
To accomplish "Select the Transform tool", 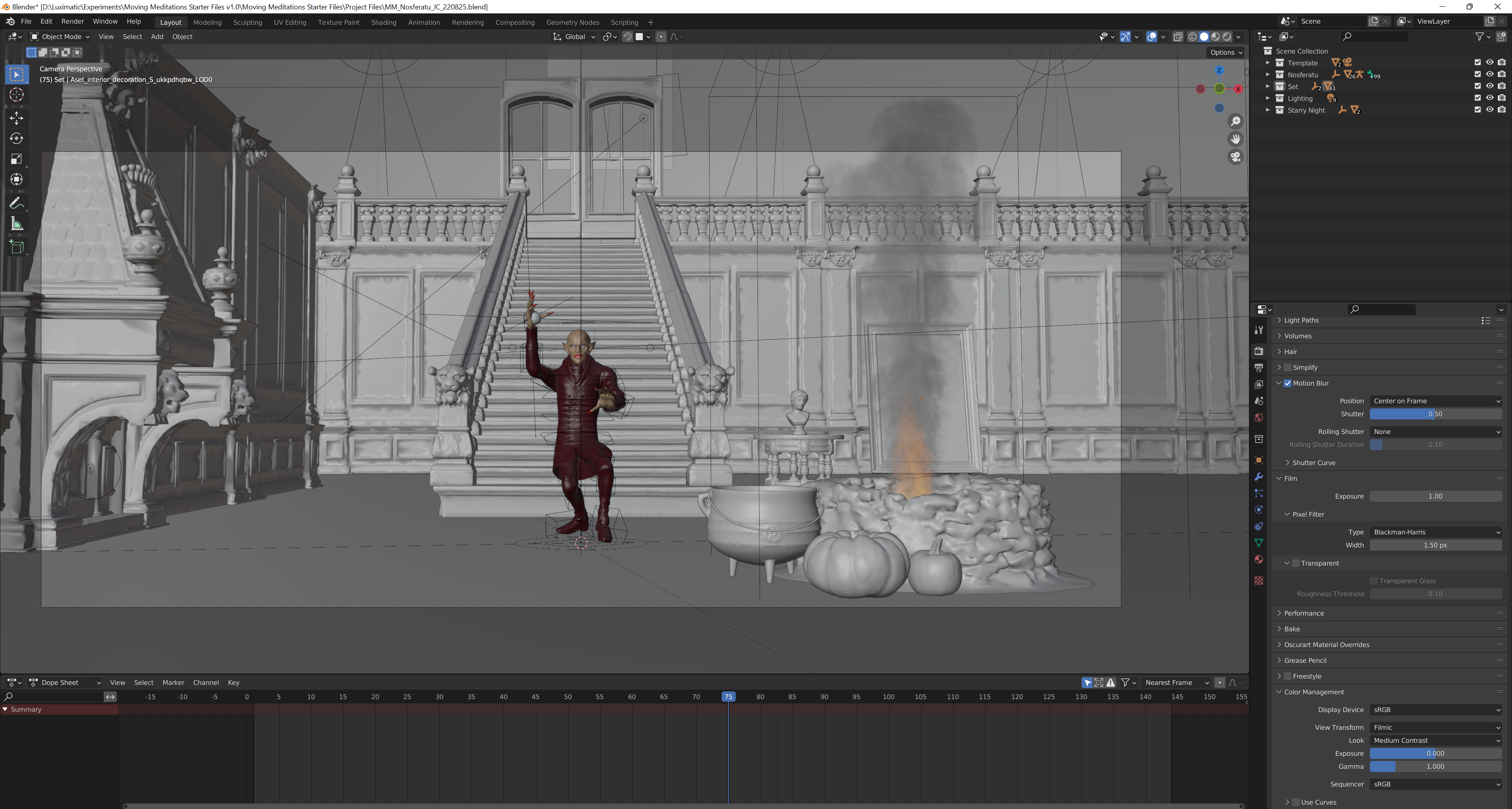I will [x=17, y=180].
